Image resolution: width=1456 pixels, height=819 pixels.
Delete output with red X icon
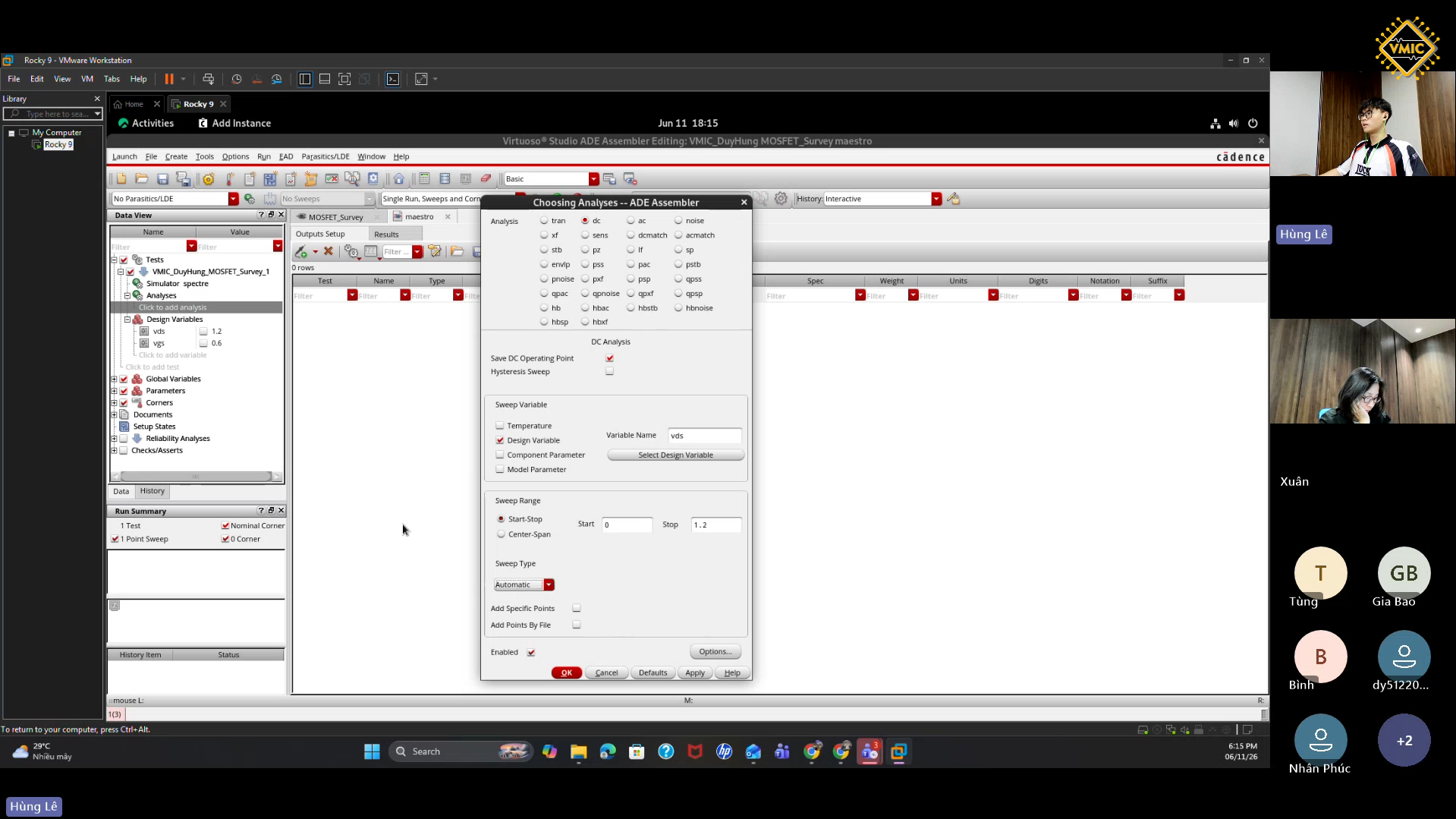pyautogui.click(x=329, y=251)
